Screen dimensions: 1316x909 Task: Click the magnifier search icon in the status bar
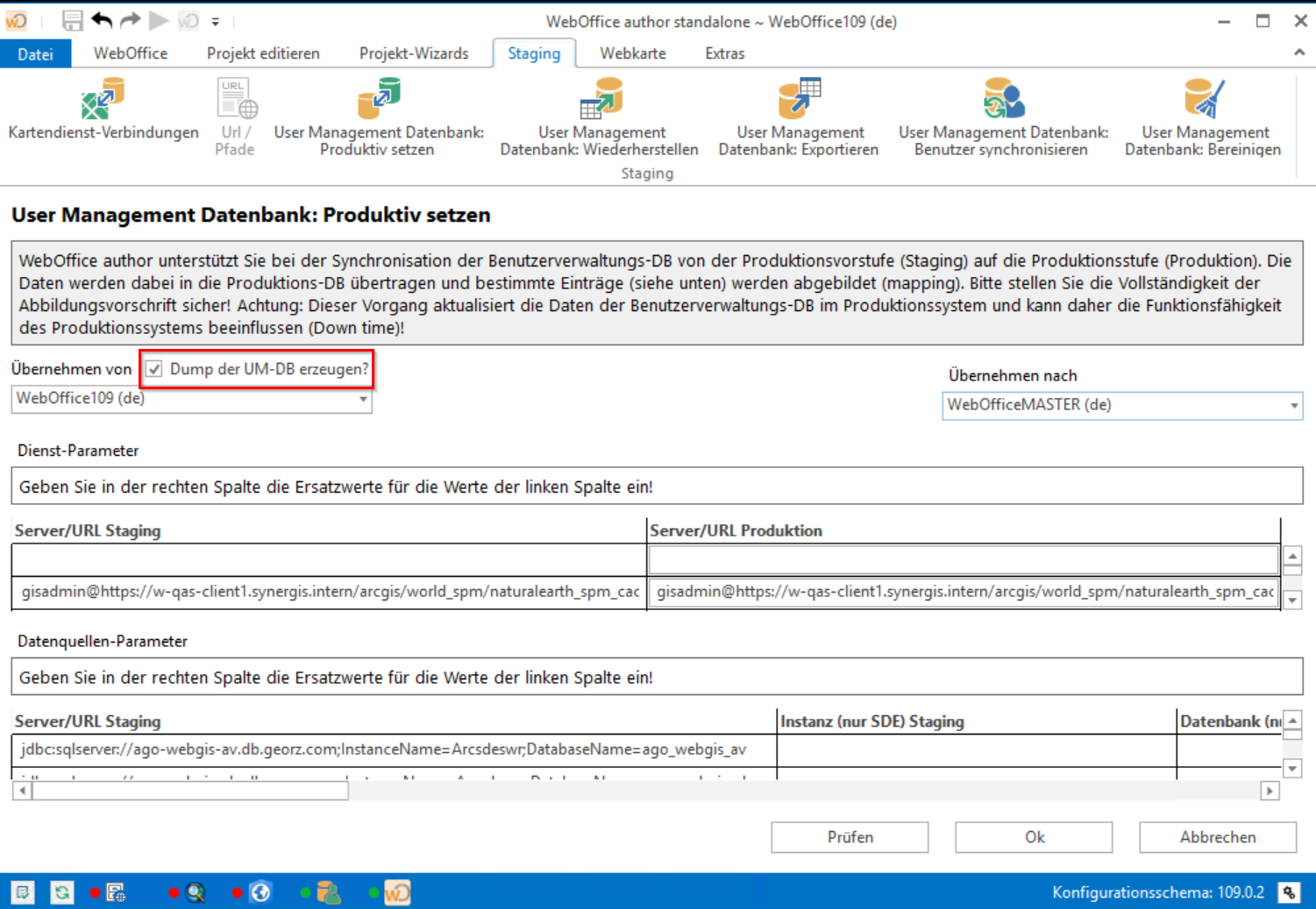196,892
